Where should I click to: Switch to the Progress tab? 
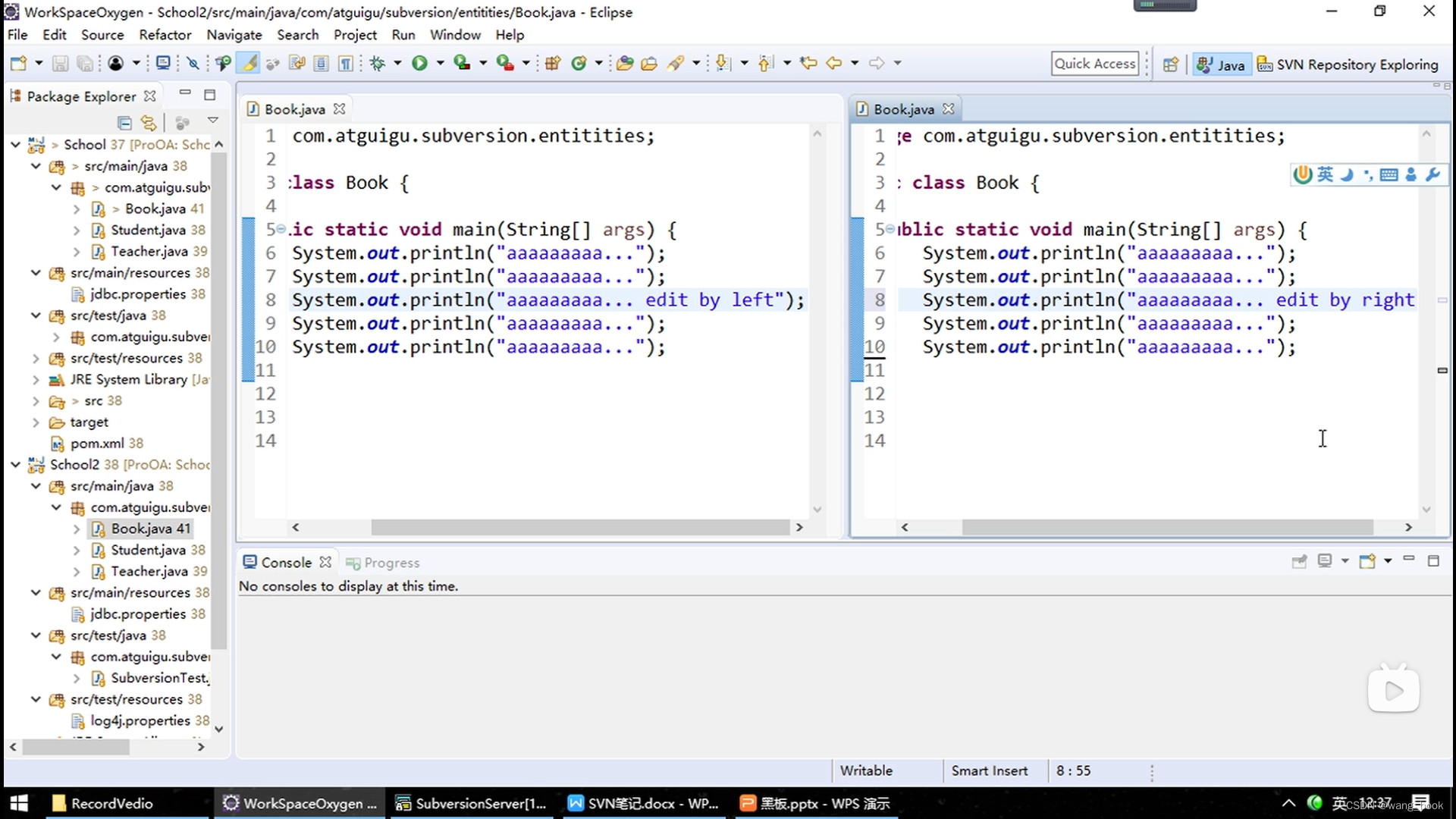coord(383,563)
